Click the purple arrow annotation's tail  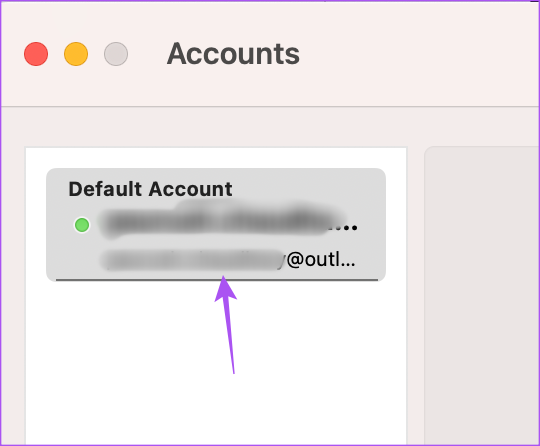coord(233,369)
